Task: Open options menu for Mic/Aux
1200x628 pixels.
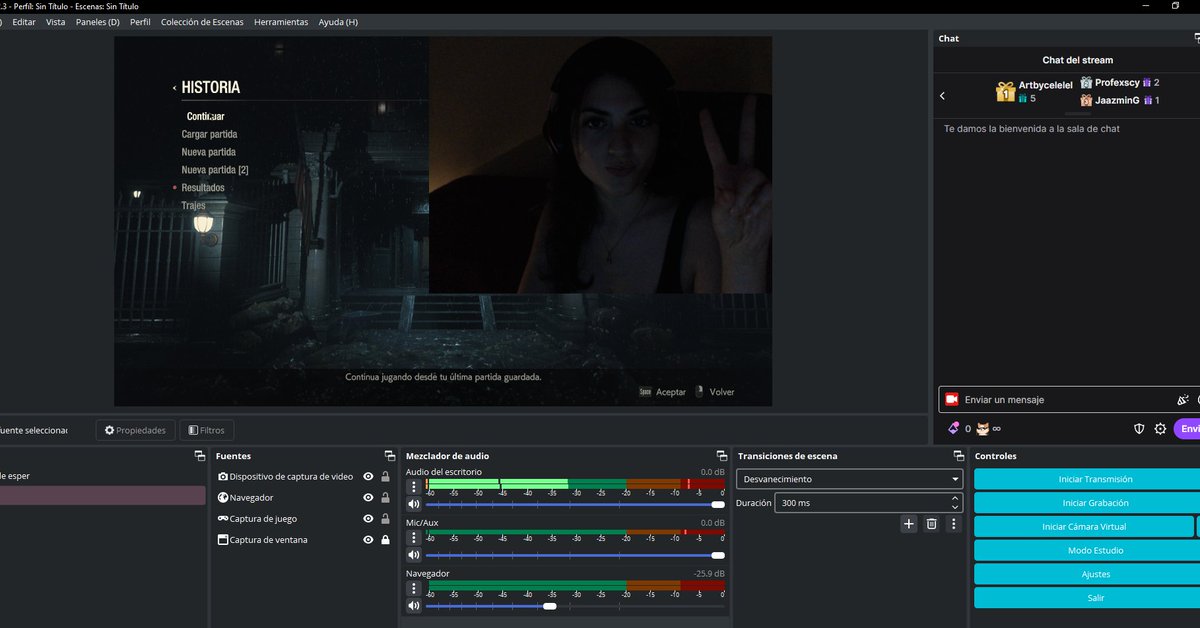Action: (x=414, y=538)
